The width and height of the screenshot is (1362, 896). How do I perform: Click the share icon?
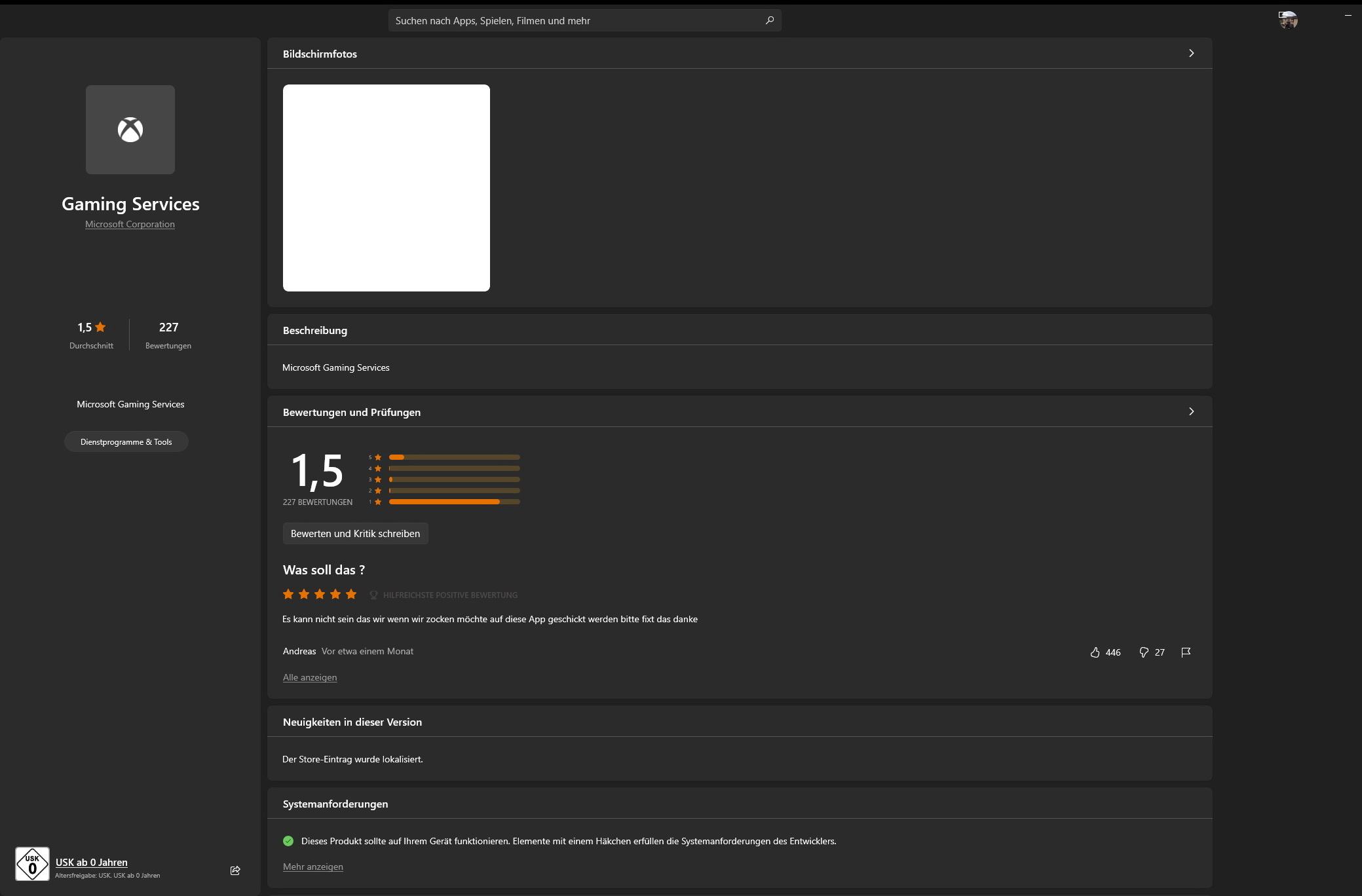235,870
